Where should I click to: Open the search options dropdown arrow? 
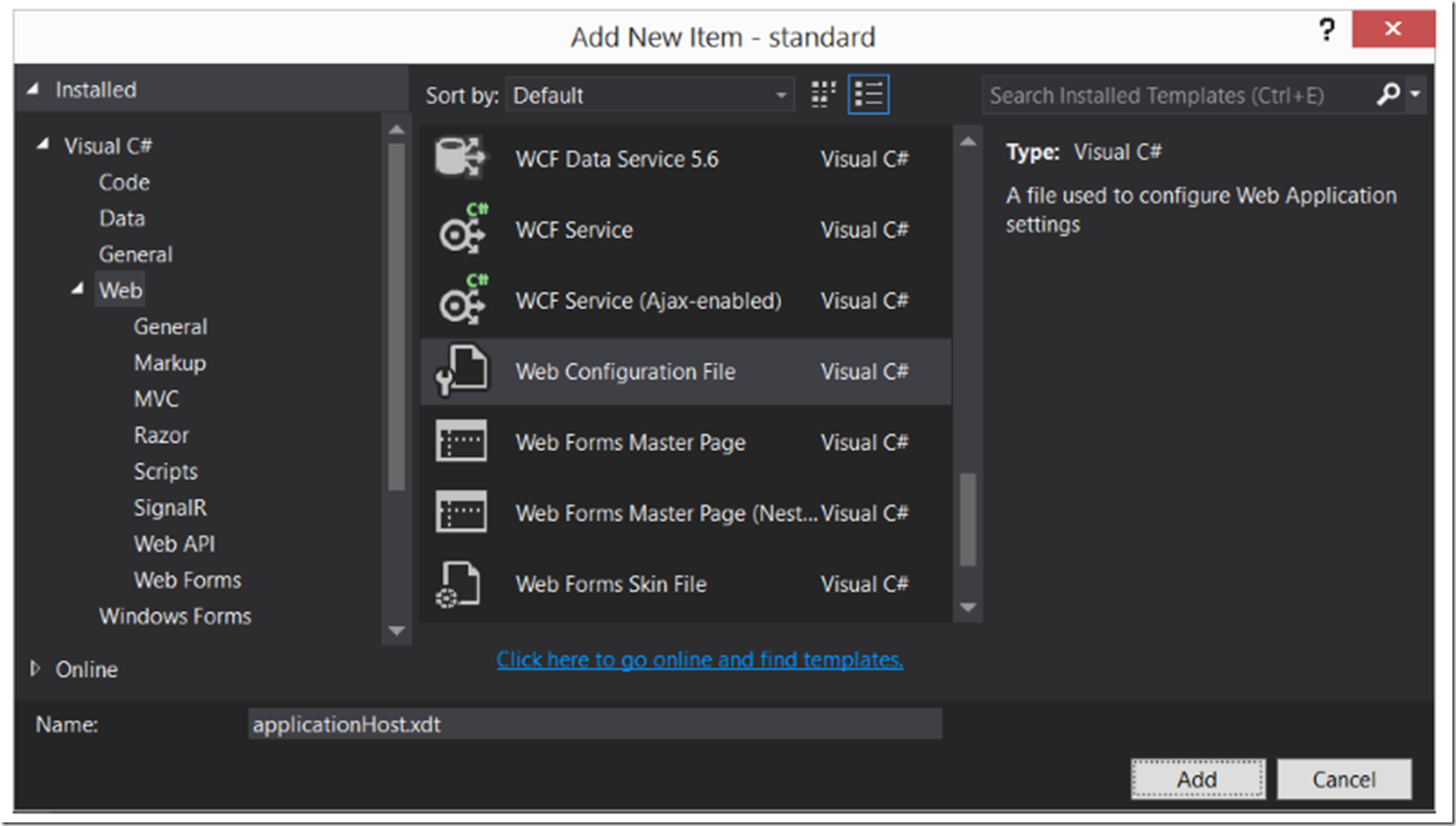point(1416,94)
